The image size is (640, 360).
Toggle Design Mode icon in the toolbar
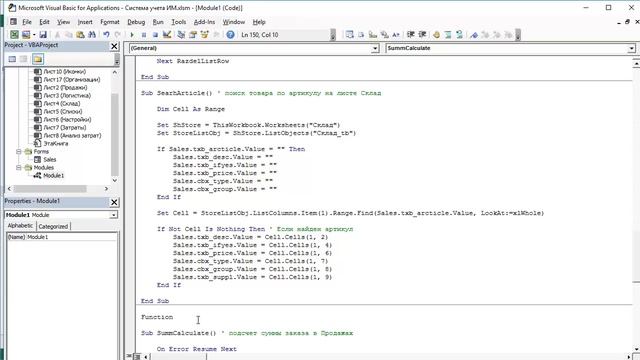coord(167,35)
